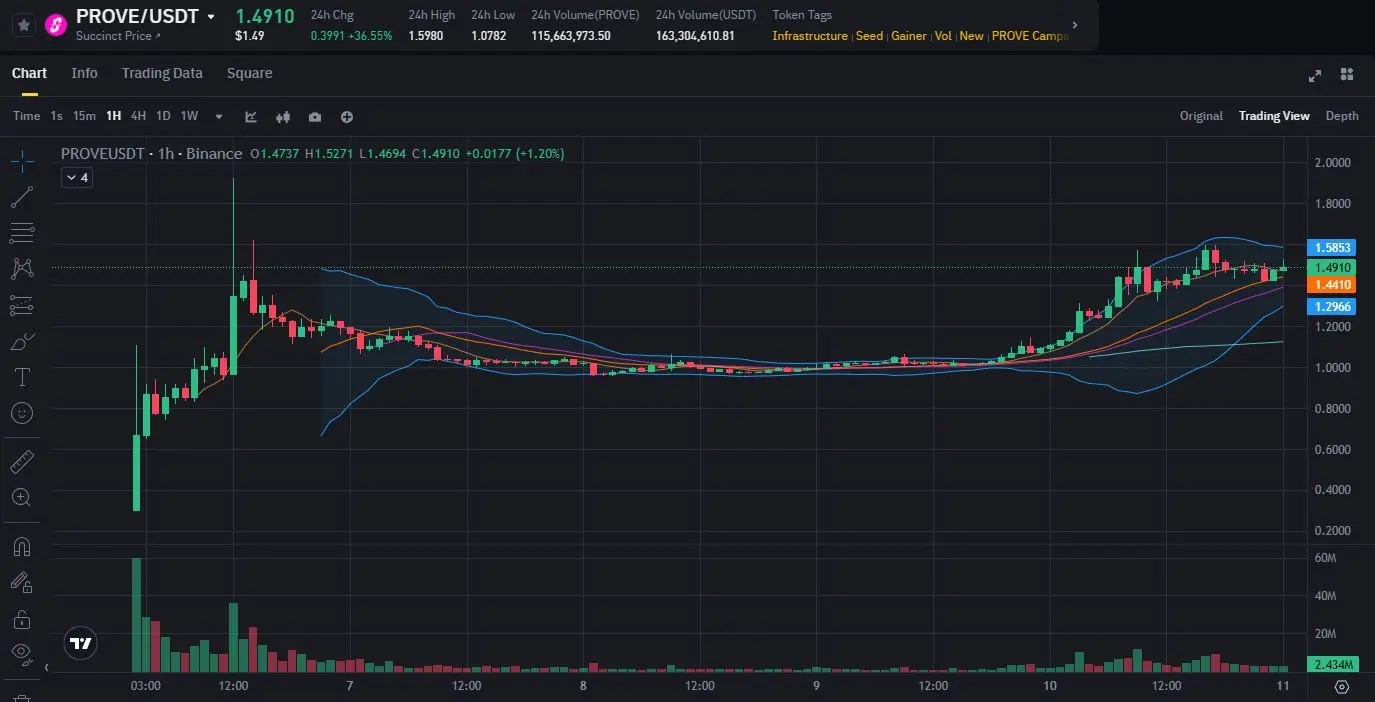Select the 1s time interval
The width and height of the screenshot is (1375, 702).
click(57, 116)
